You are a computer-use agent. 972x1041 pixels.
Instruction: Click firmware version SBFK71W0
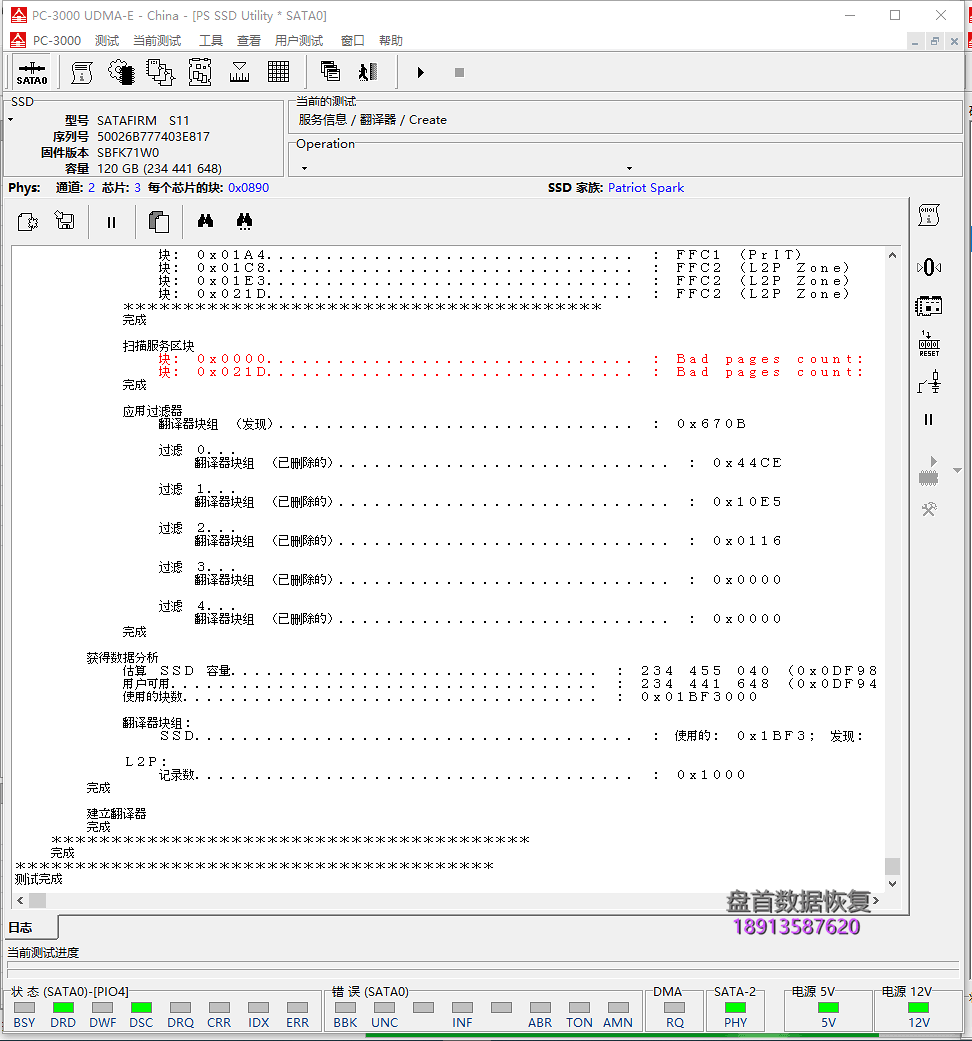click(128, 153)
